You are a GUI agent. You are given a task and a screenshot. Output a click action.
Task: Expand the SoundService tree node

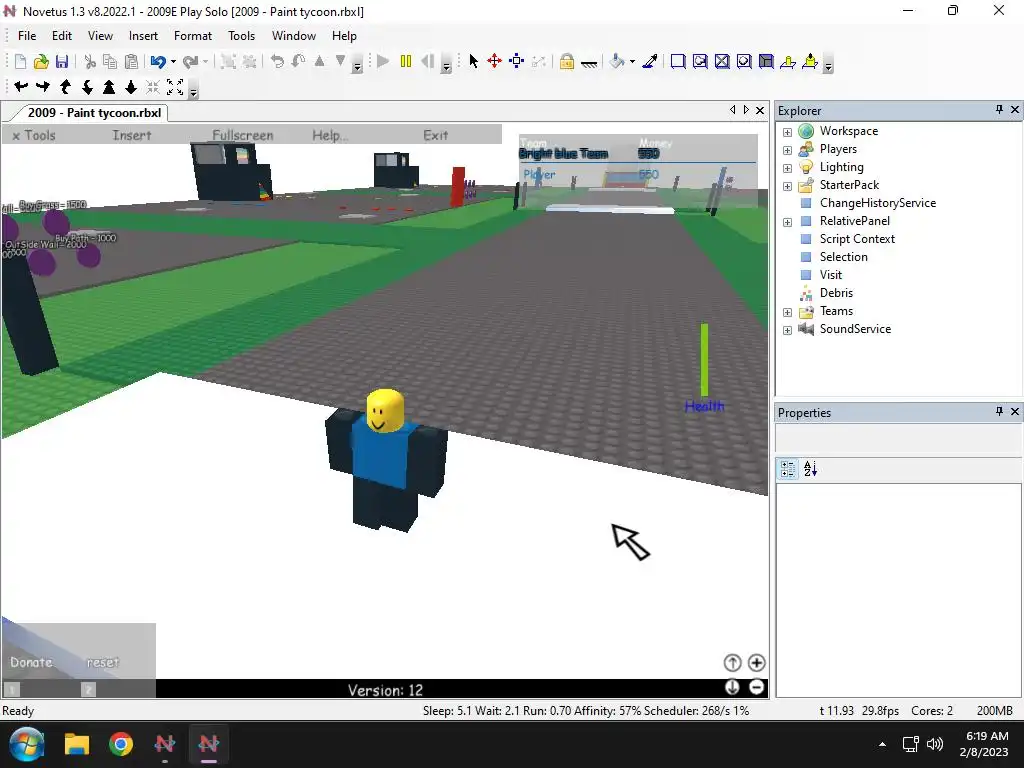pos(788,330)
